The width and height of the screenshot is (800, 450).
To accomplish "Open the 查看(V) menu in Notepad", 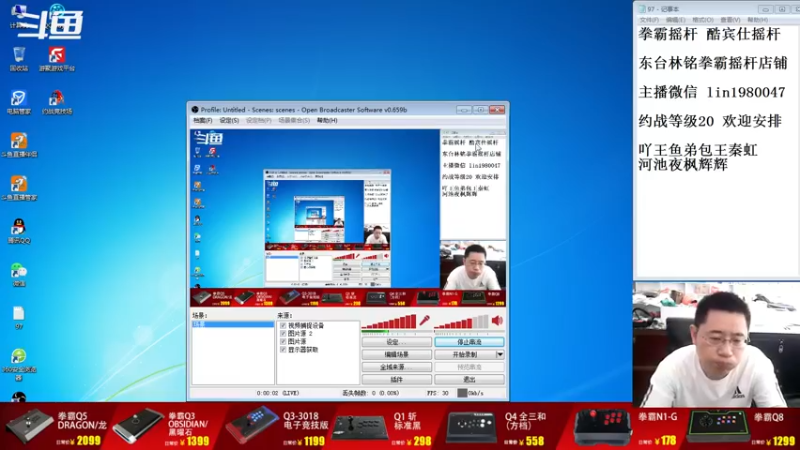I will 730,20.
